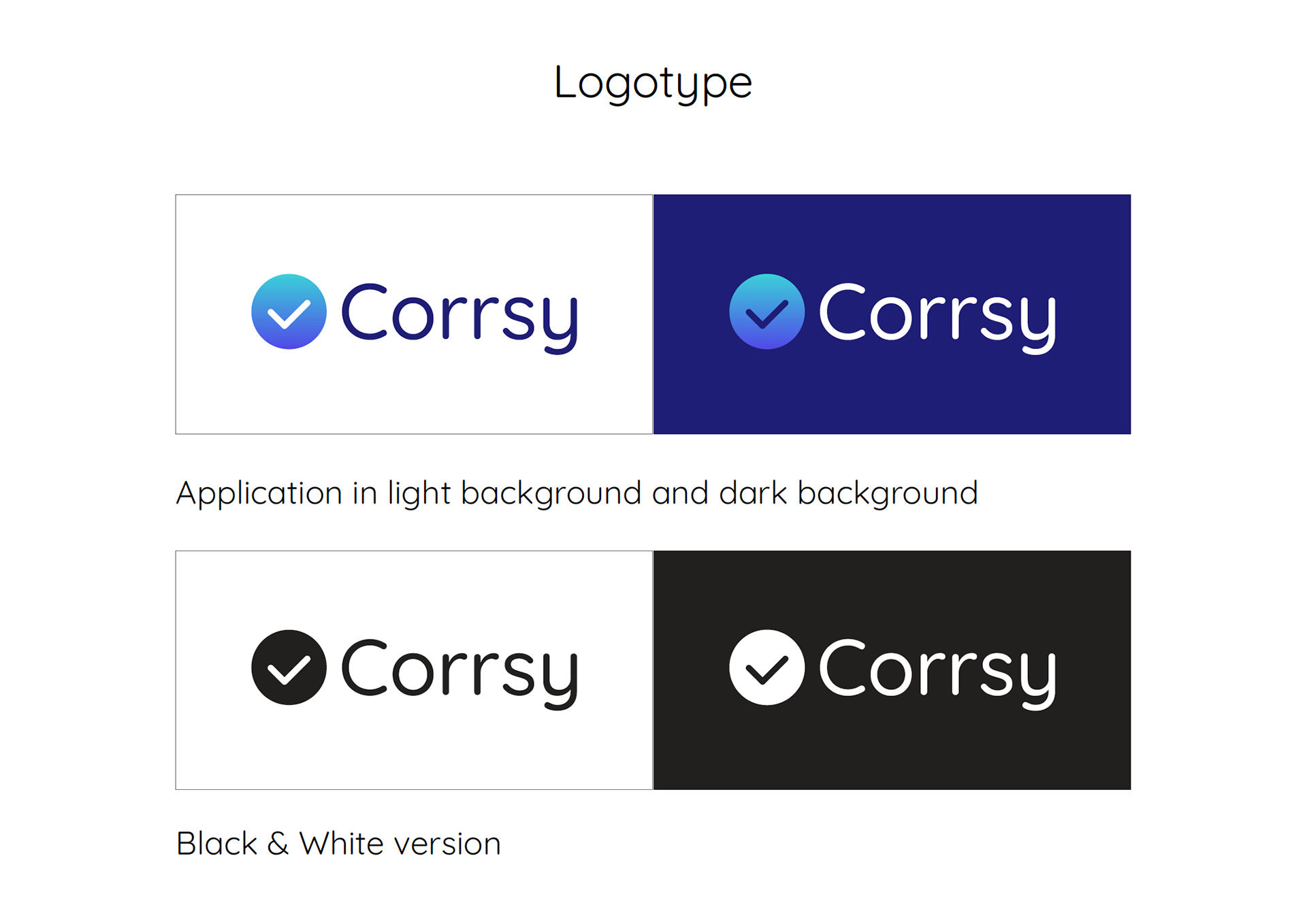This screenshot has width=1307, height=924.
Task: Click the light and dark background caption
Action: point(577,493)
